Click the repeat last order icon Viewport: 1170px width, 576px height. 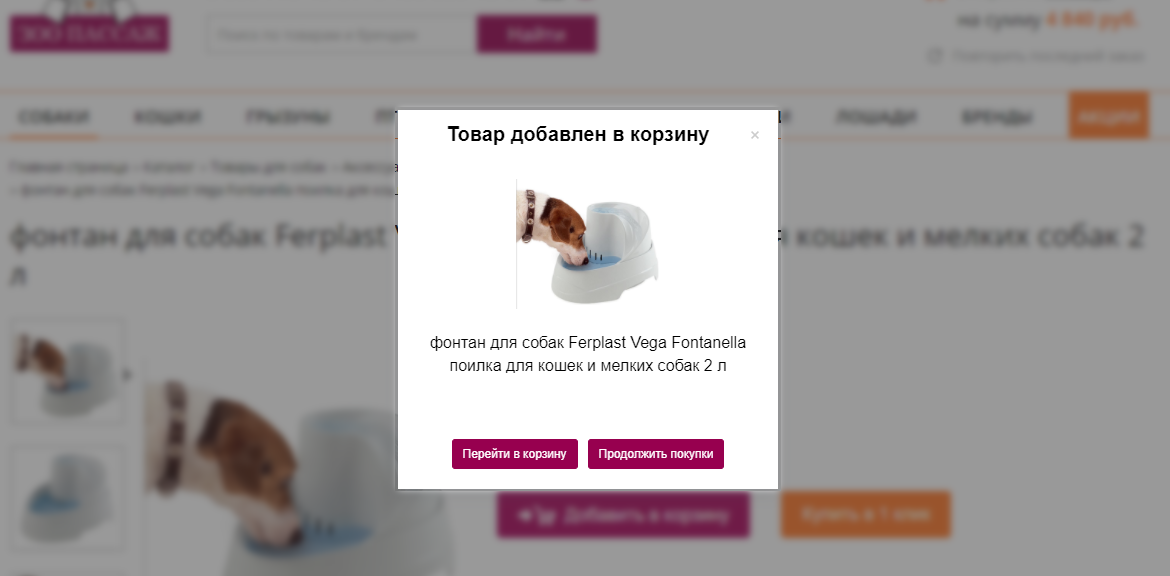(935, 56)
